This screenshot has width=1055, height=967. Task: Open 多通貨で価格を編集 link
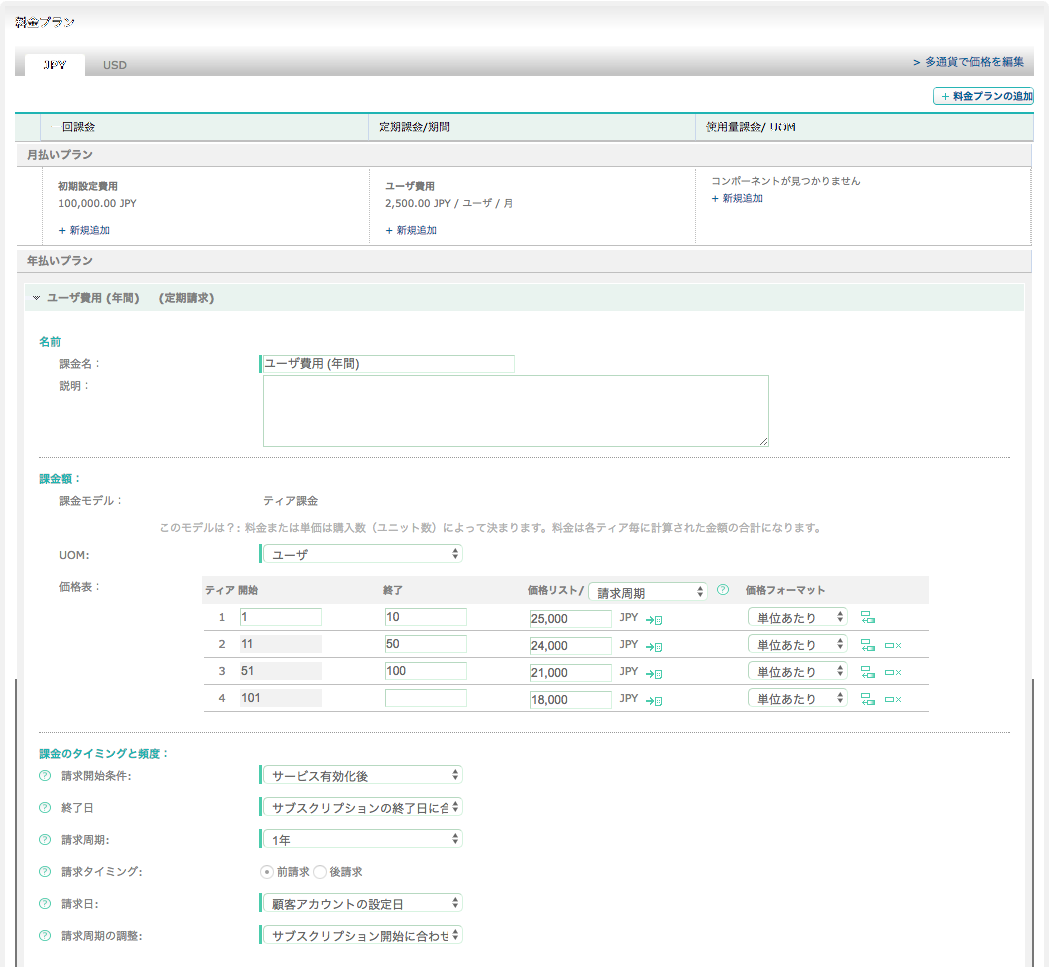967,62
